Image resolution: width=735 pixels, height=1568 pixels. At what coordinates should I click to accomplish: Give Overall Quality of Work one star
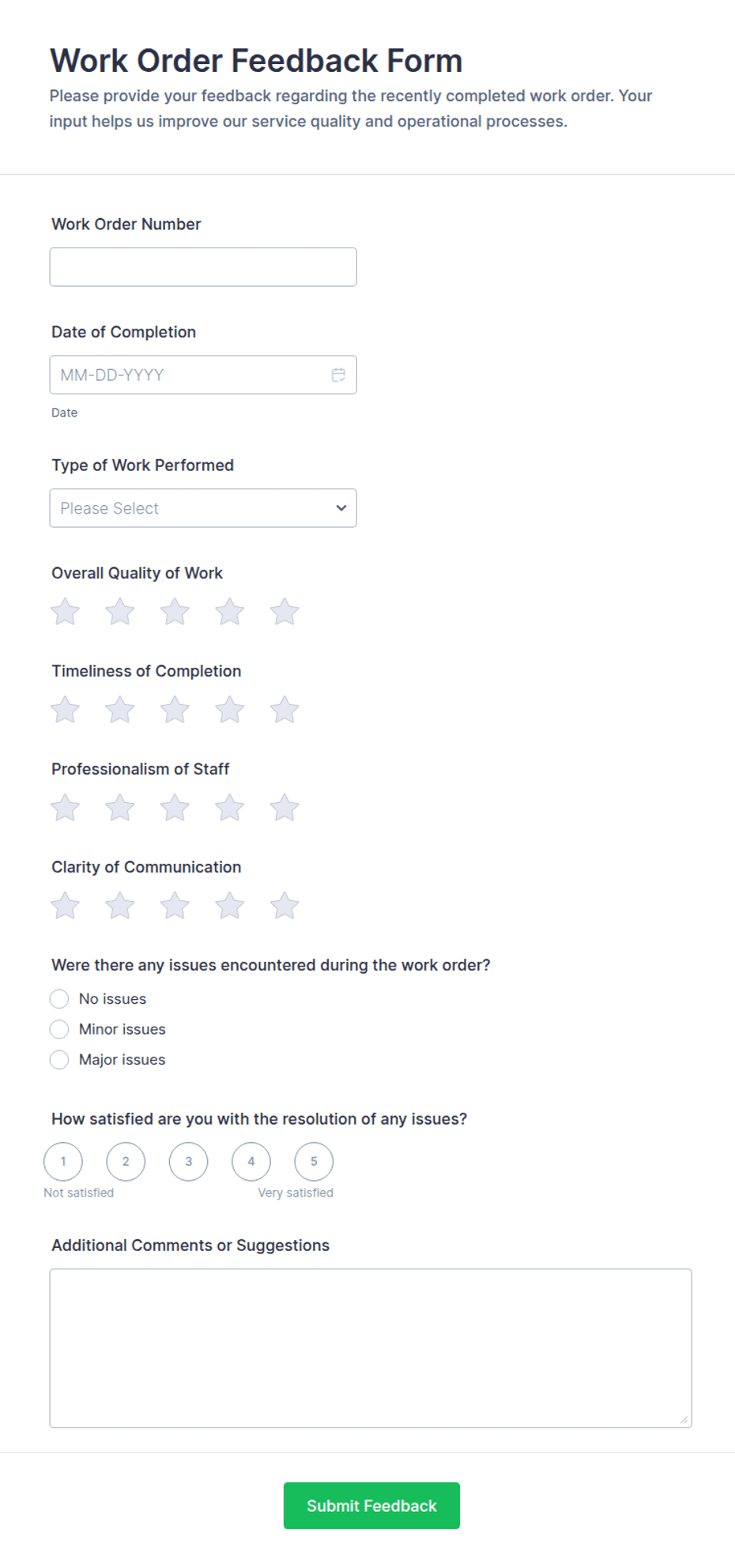tap(66, 612)
